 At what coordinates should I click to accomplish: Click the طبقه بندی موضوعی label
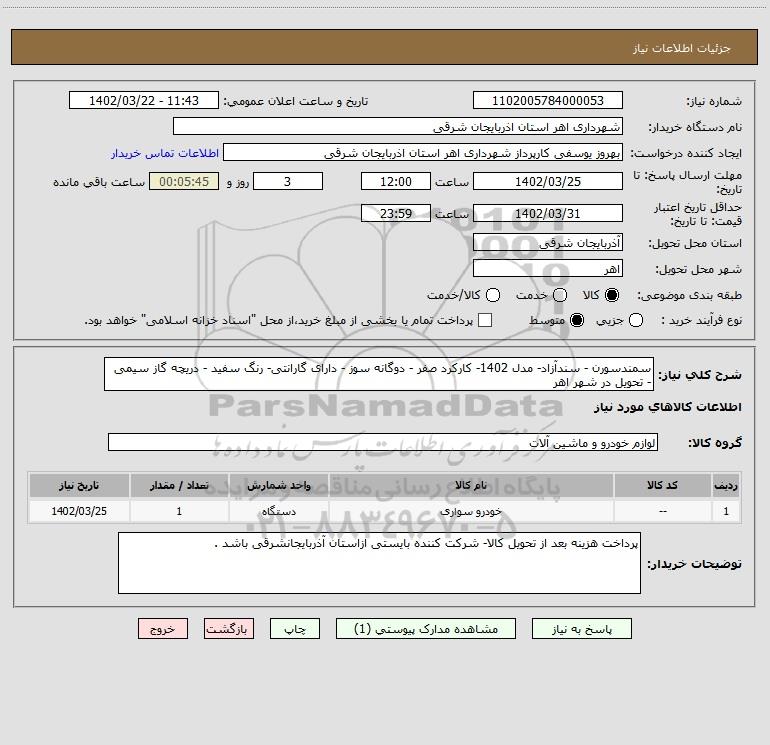pos(689,296)
